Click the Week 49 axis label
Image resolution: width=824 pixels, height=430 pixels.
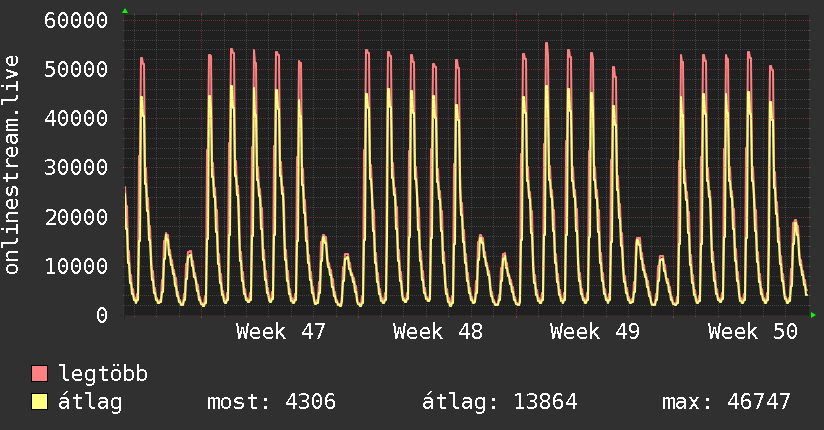click(595, 332)
